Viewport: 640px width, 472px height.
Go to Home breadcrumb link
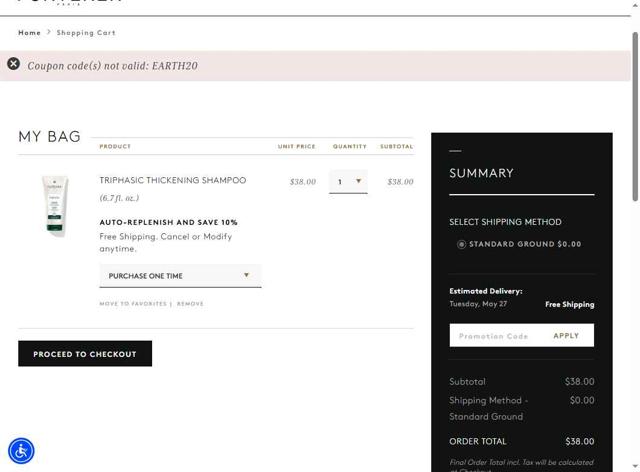tap(29, 33)
